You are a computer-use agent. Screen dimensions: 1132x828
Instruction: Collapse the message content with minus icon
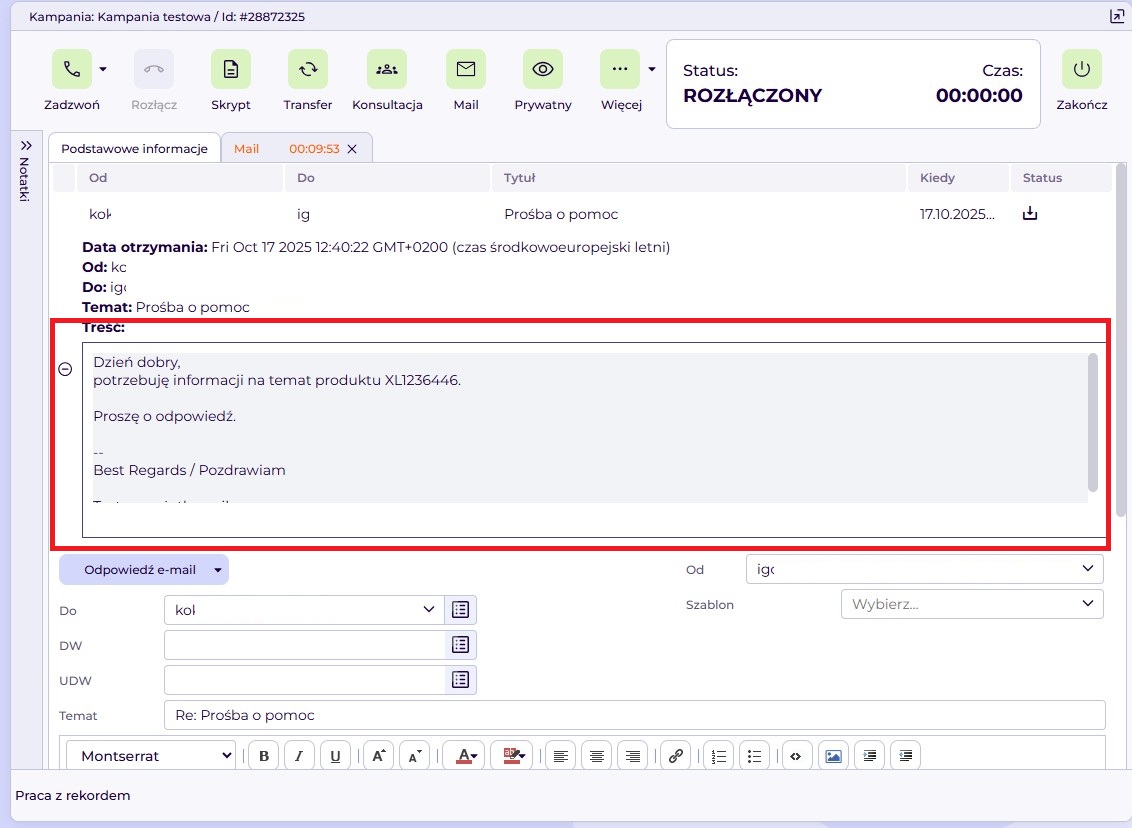tap(65, 369)
